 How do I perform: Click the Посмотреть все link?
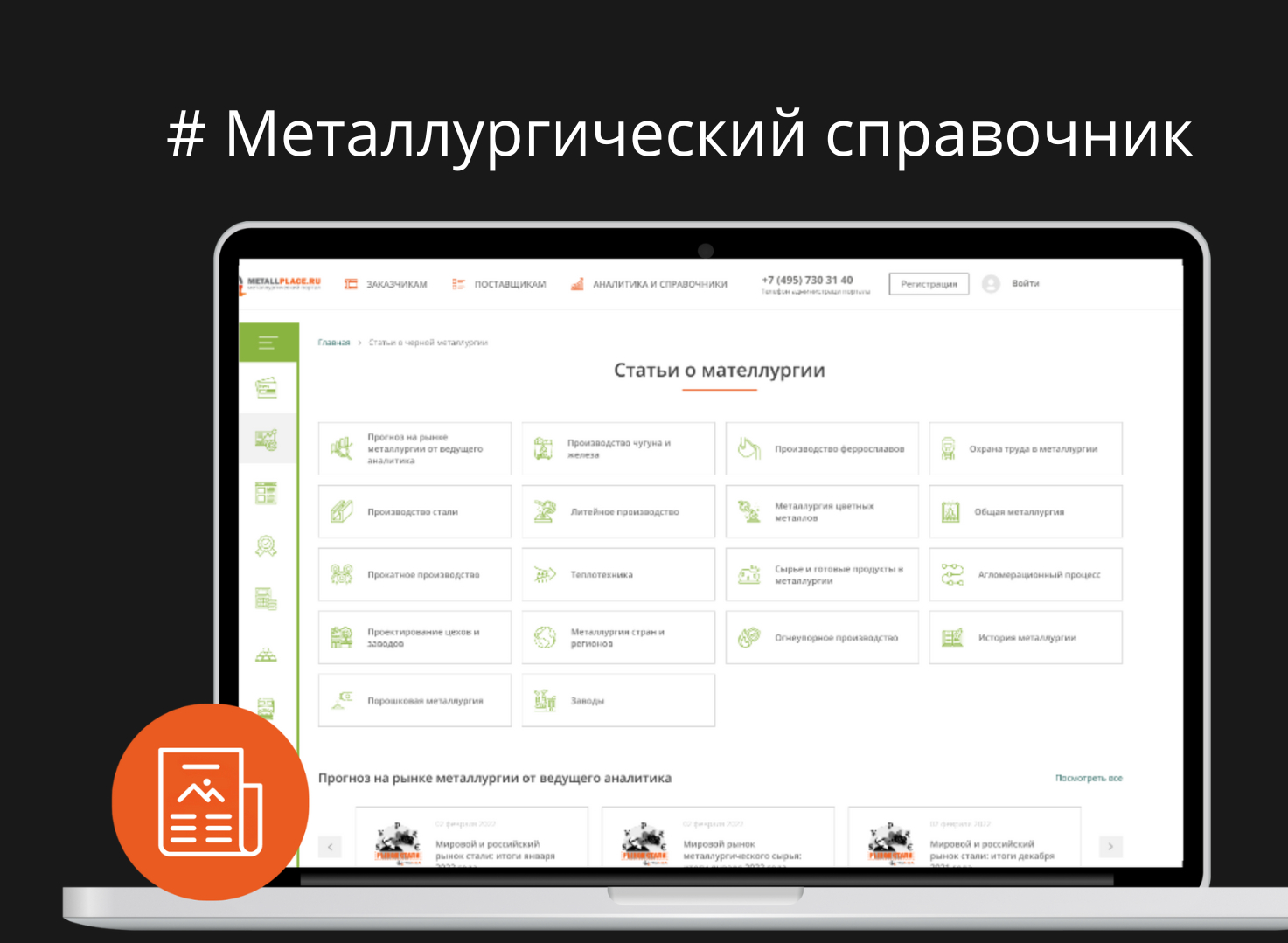click(1089, 778)
